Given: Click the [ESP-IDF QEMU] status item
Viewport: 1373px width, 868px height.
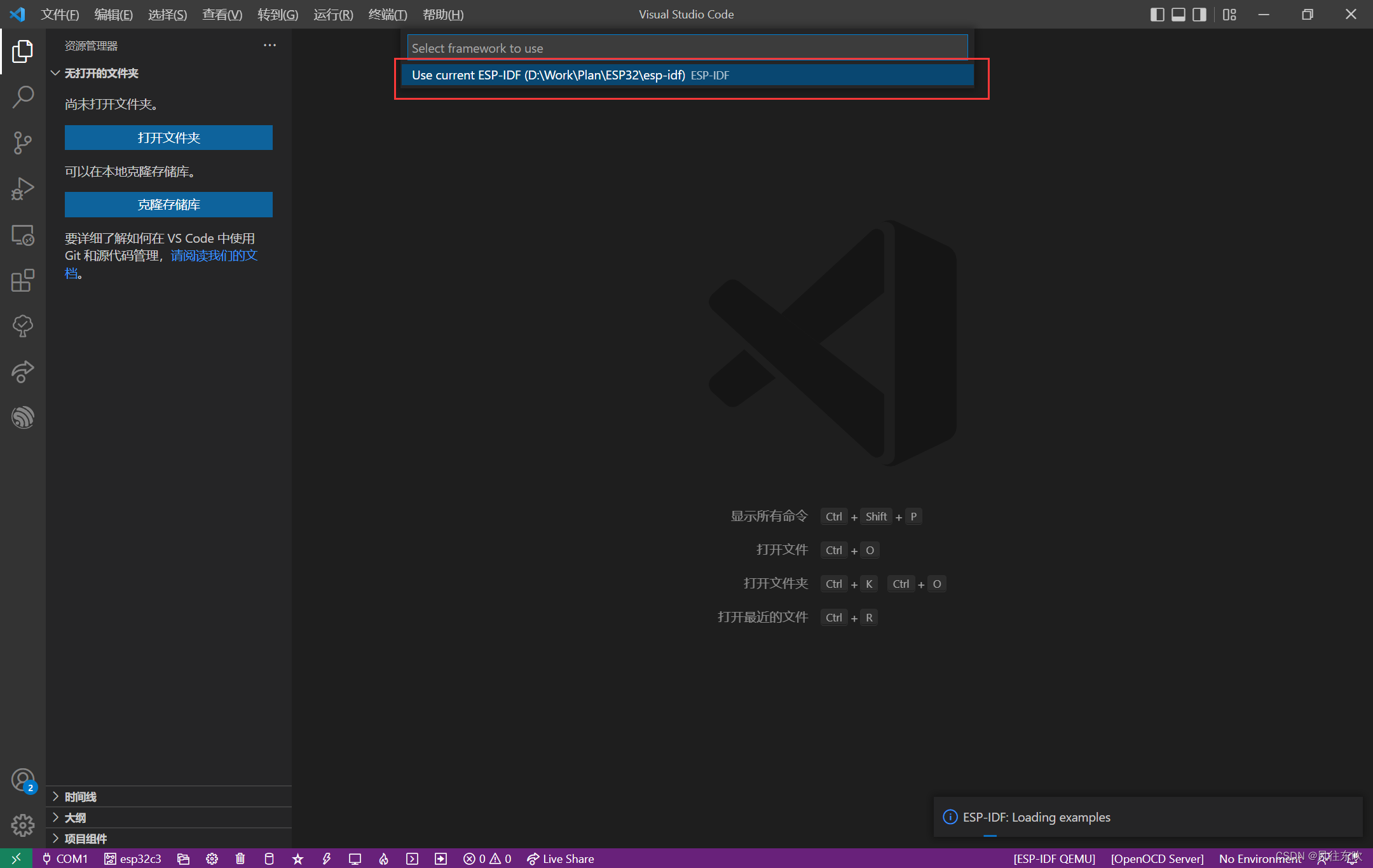Looking at the screenshot, I should coord(1054,858).
